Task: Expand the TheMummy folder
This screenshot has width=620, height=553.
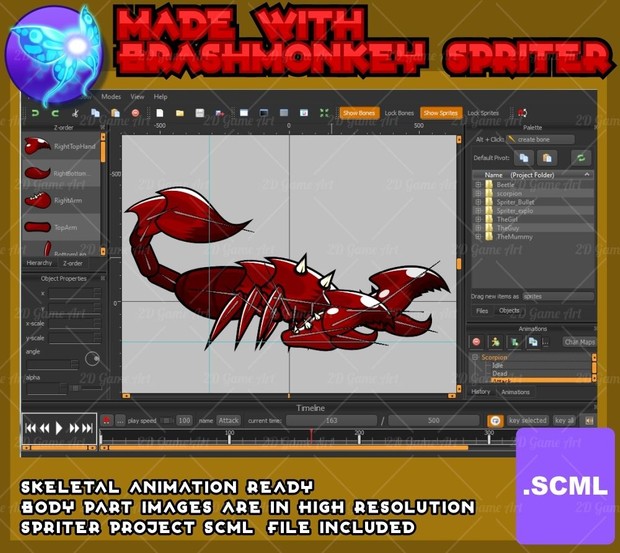Action: 478,237
